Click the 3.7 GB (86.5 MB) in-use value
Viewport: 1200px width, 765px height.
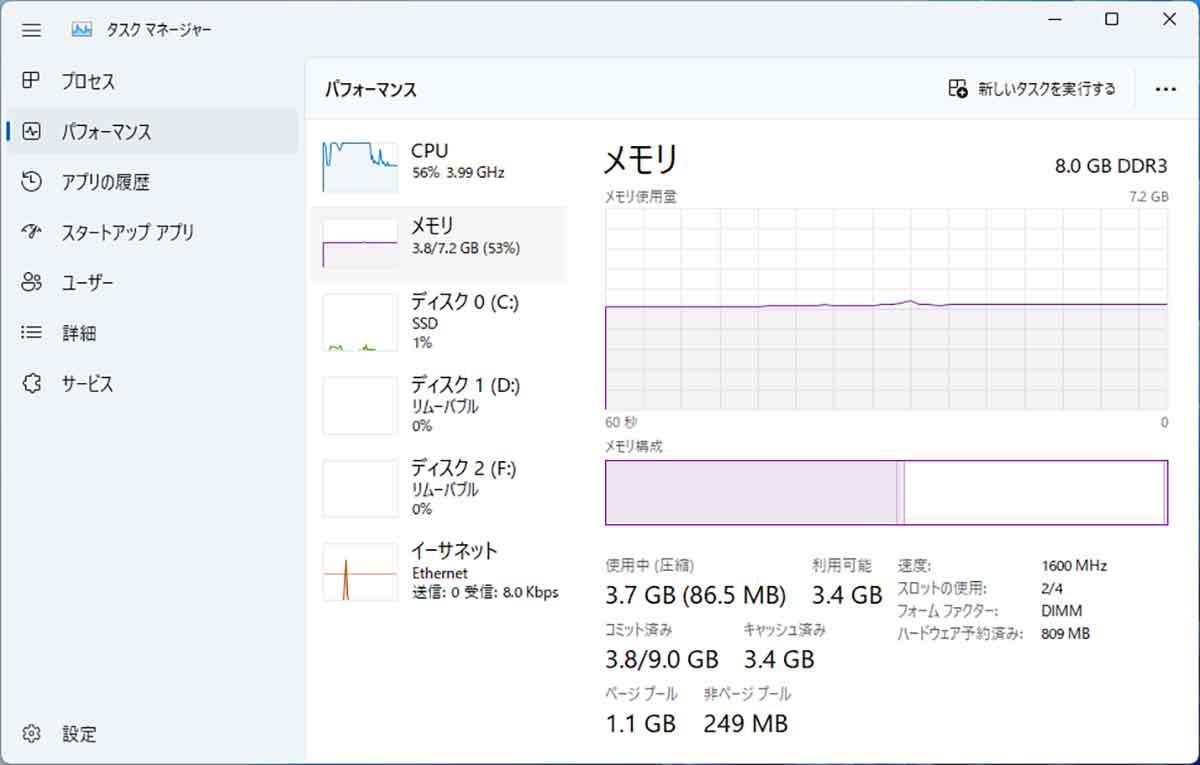(696, 596)
